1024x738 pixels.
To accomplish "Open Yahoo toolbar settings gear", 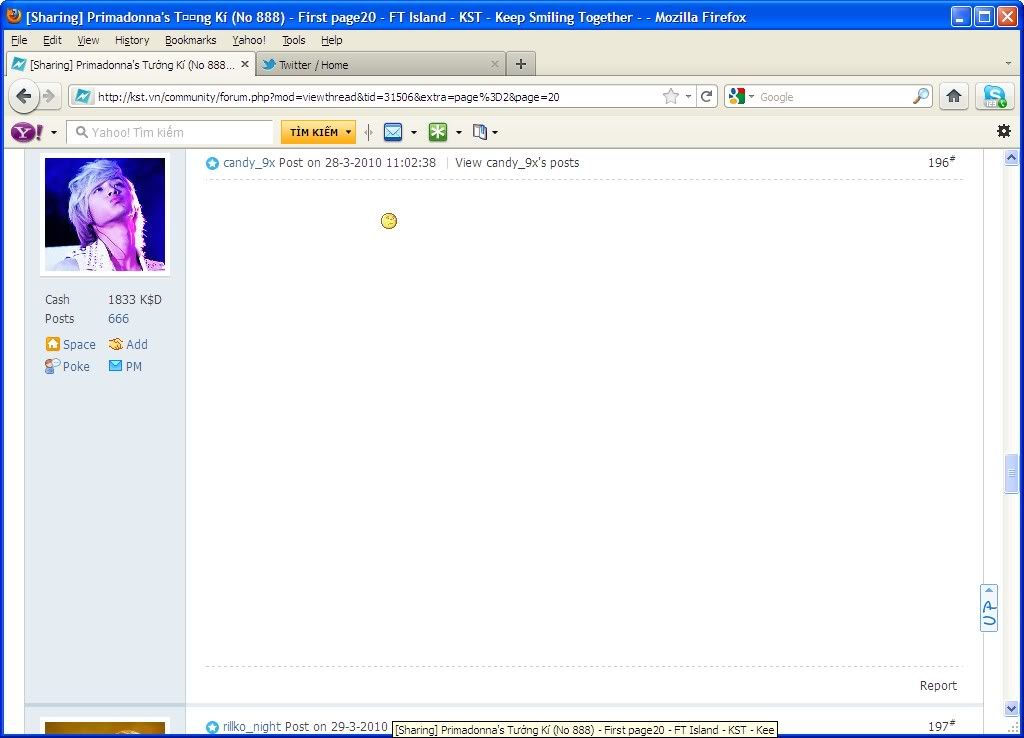I will pos(1004,131).
